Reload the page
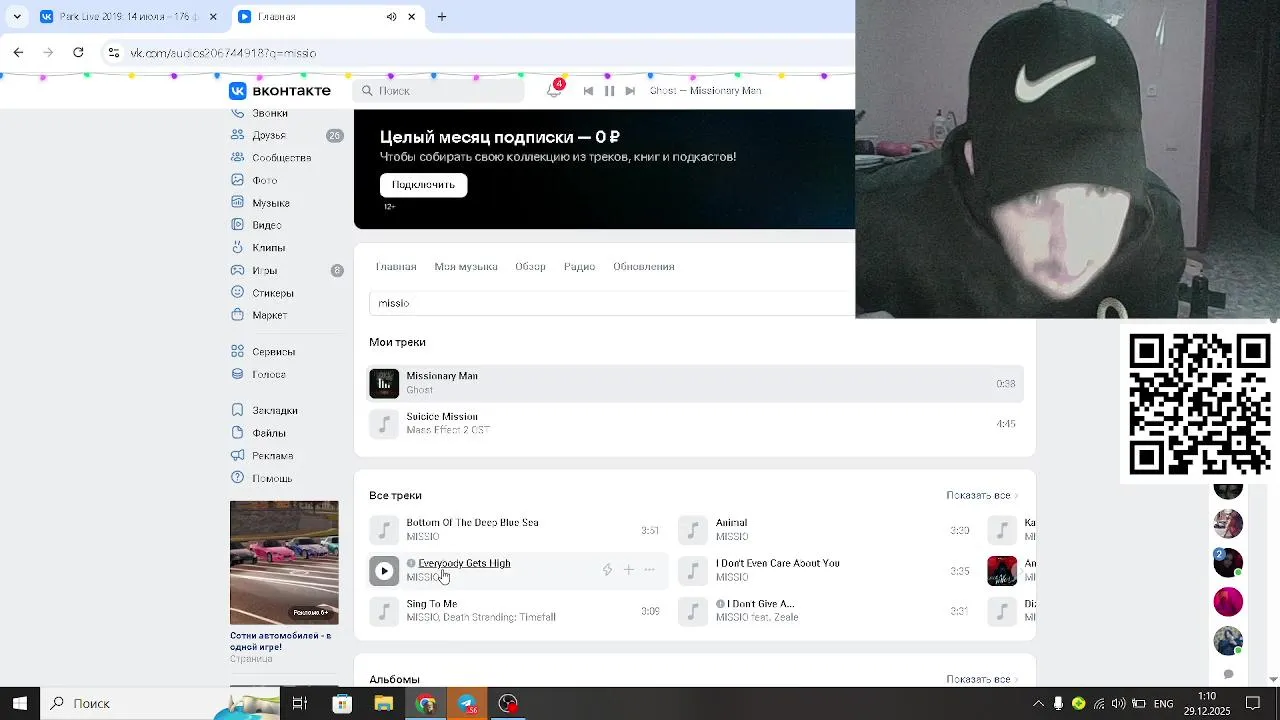This screenshot has height=720, width=1280. point(78,52)
